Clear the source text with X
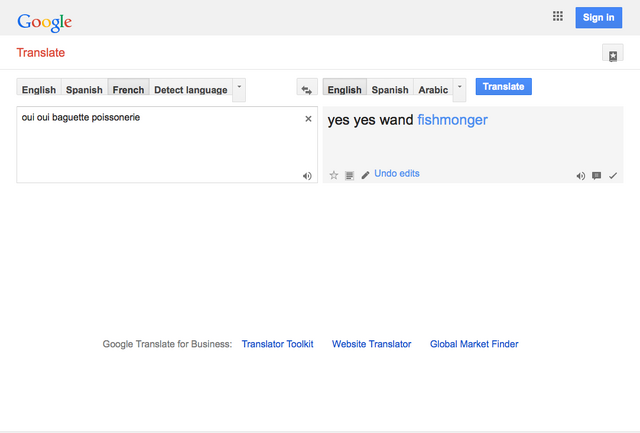 tap(308, 119)
